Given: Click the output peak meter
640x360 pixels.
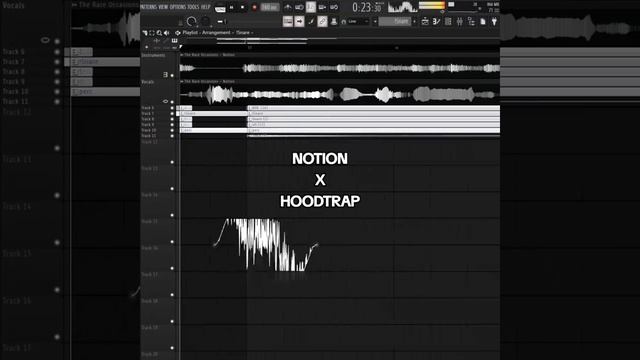Looking at the screenshot, I should point(432,5).
